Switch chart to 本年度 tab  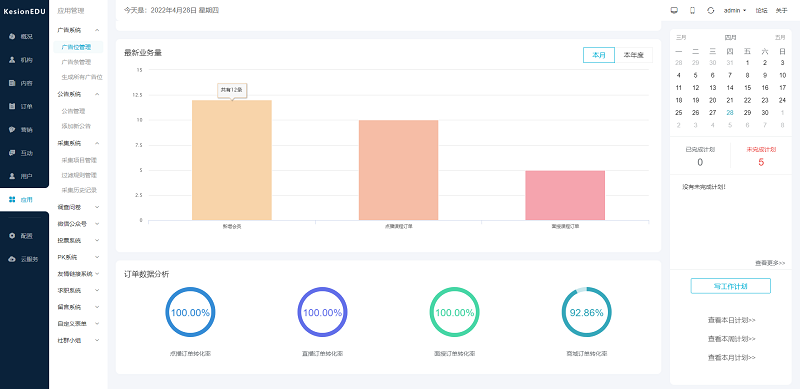634,55
